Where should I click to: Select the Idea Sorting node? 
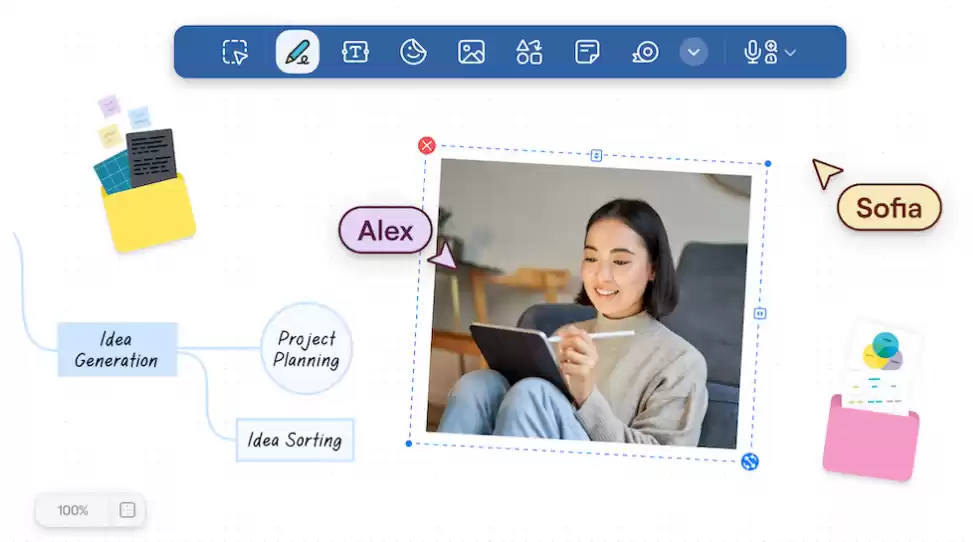click(295, 440)
